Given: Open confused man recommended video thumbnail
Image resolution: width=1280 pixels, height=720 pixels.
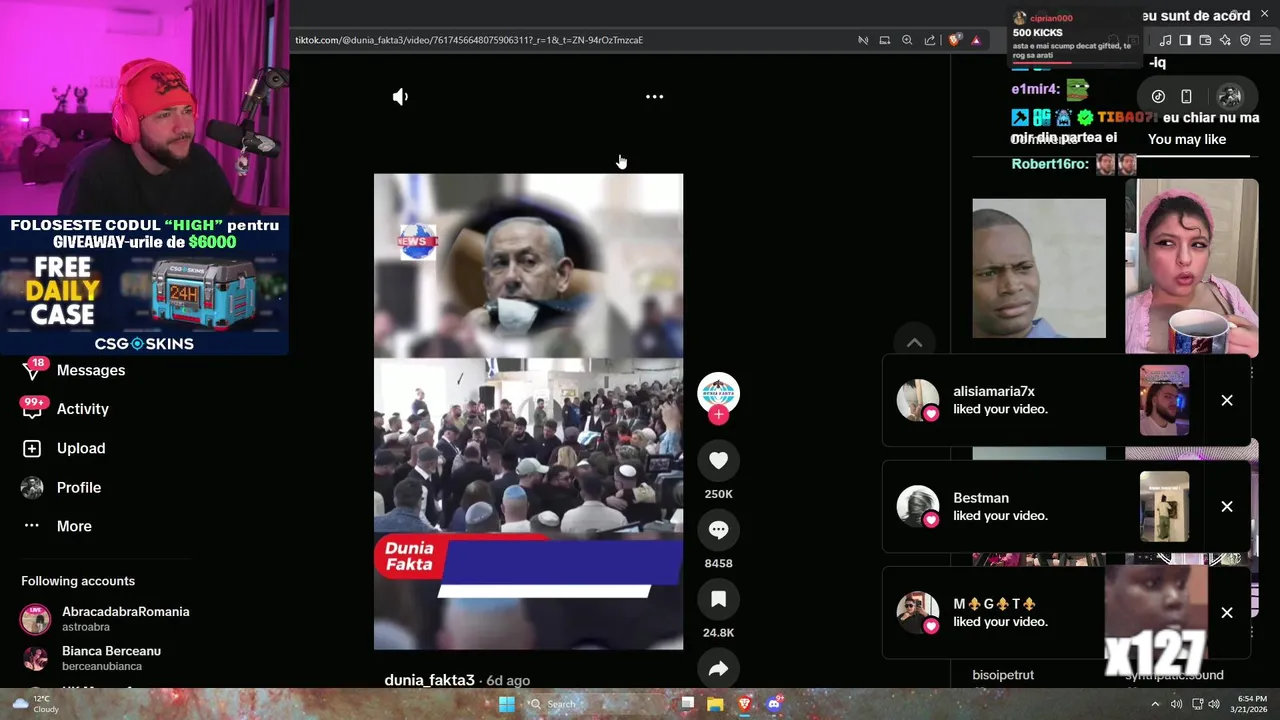Looking at the screenshot, I should pyautogui.click(x=1039, y=268).
